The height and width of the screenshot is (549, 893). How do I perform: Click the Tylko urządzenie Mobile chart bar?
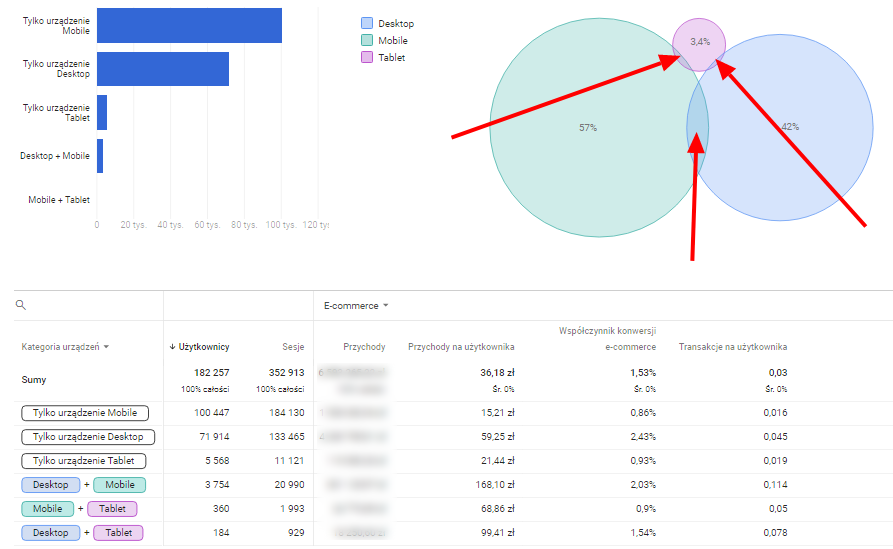189,26
